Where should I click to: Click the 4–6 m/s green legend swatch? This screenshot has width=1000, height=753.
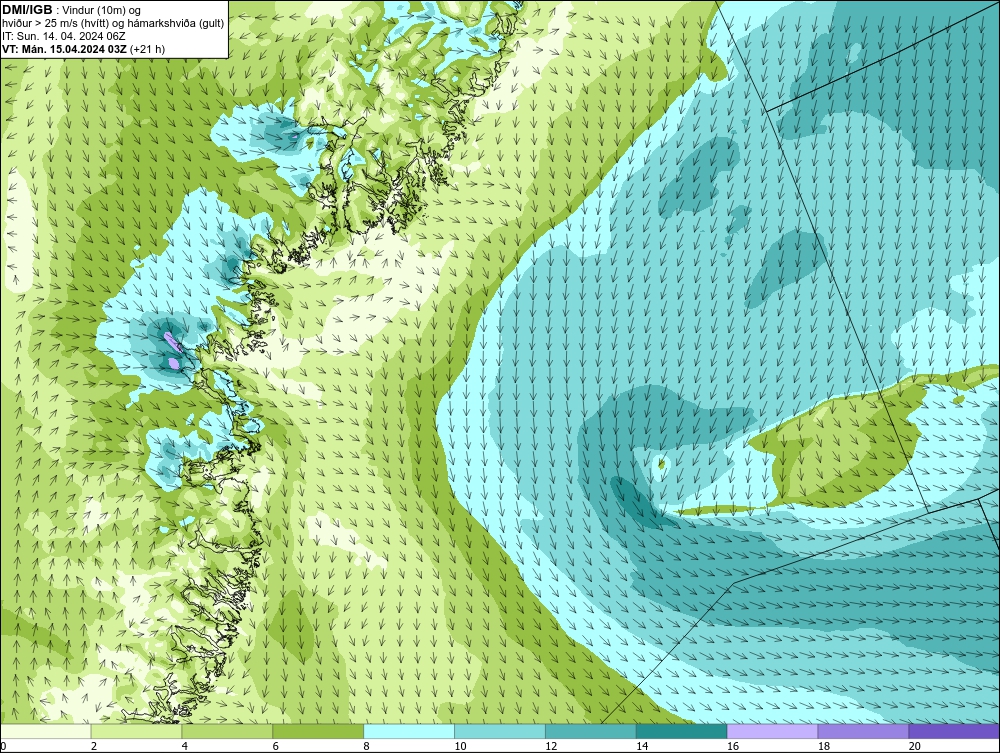point(227,732)
